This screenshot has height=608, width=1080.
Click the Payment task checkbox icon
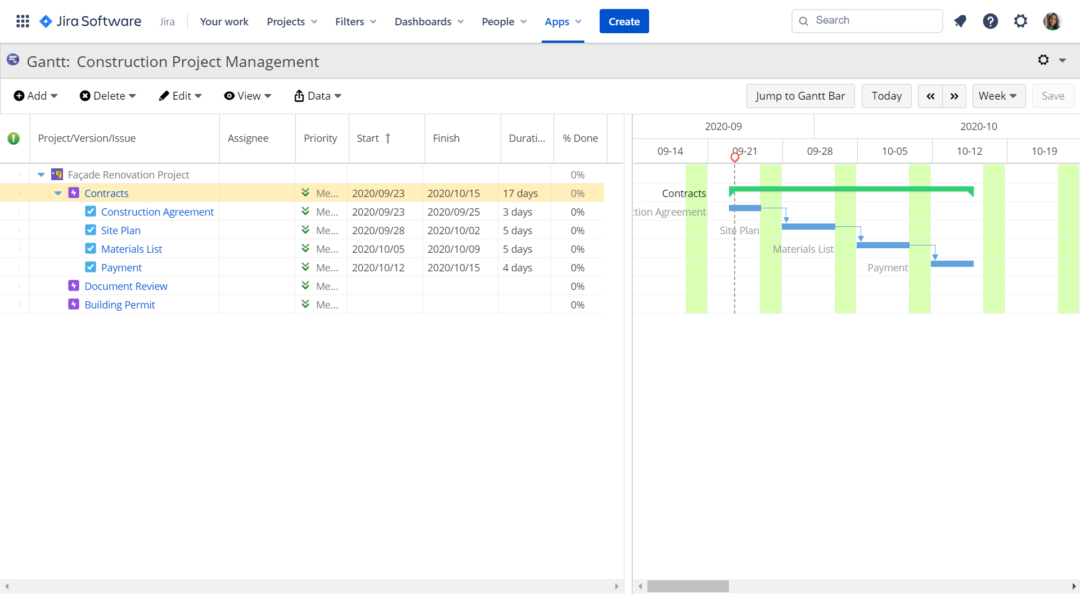tap(90, 267)
